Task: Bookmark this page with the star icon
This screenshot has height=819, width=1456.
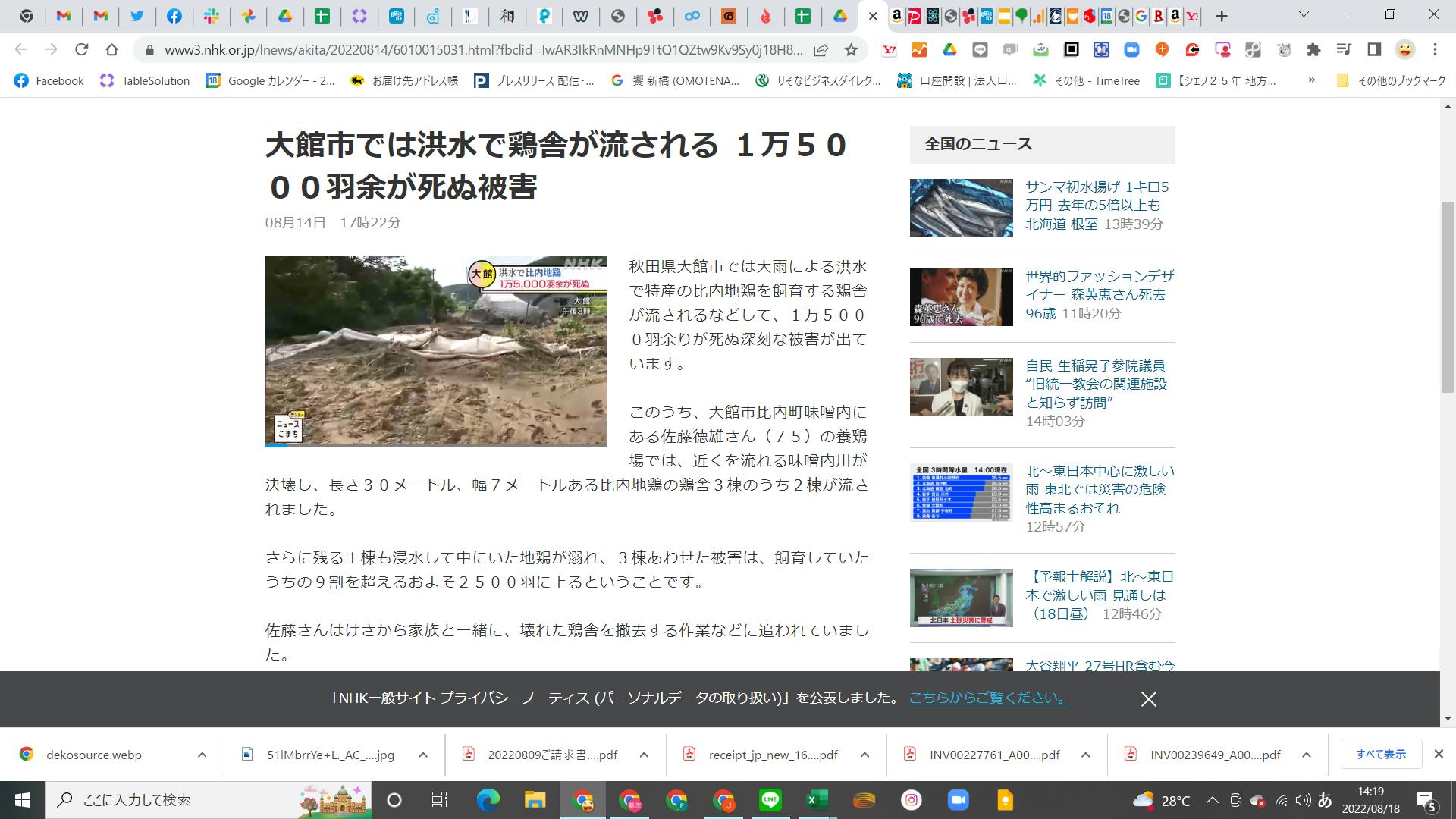Action: [x=851, y=50]
